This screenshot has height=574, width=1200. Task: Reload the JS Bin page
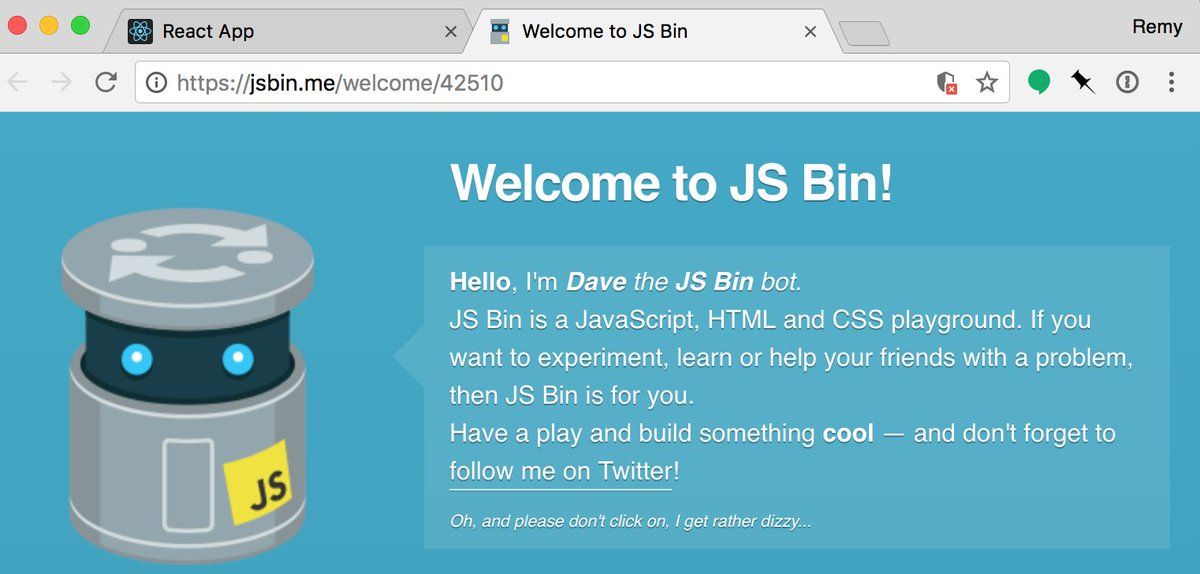tap(105, 82)
